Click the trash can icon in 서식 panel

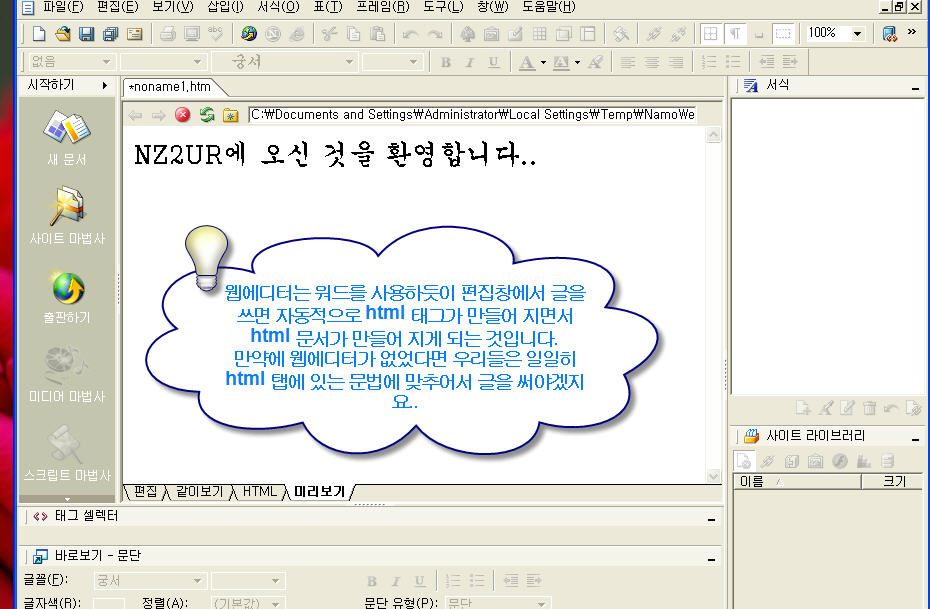pos(870,407)
